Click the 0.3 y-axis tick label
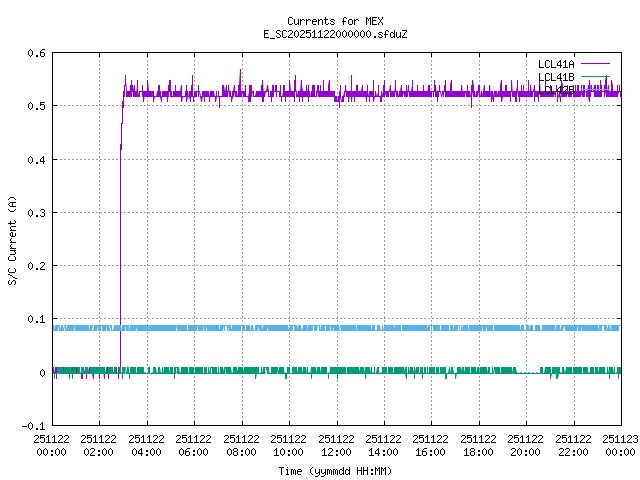The width and height of the screenshot is (640, 480). point(37,213)
